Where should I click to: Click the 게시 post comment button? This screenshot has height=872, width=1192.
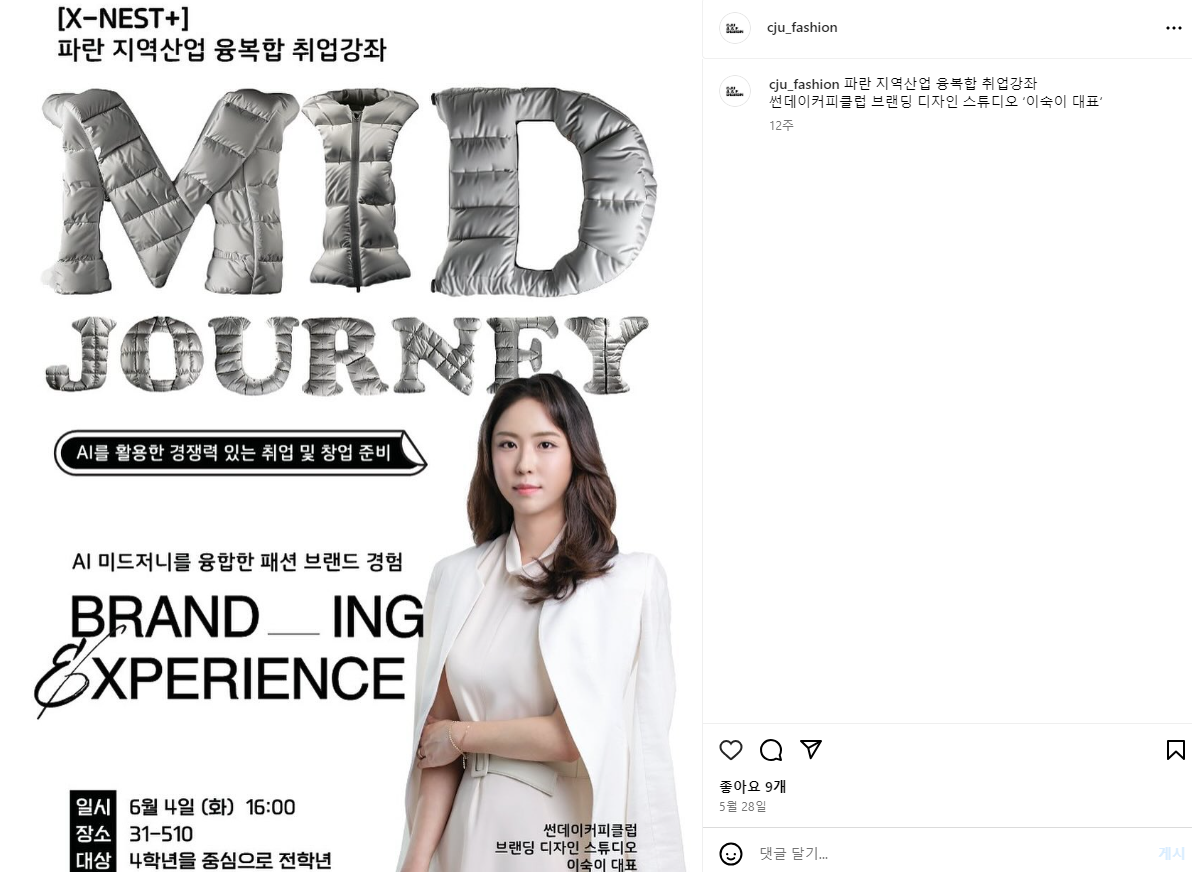(x=1171, y=854)
